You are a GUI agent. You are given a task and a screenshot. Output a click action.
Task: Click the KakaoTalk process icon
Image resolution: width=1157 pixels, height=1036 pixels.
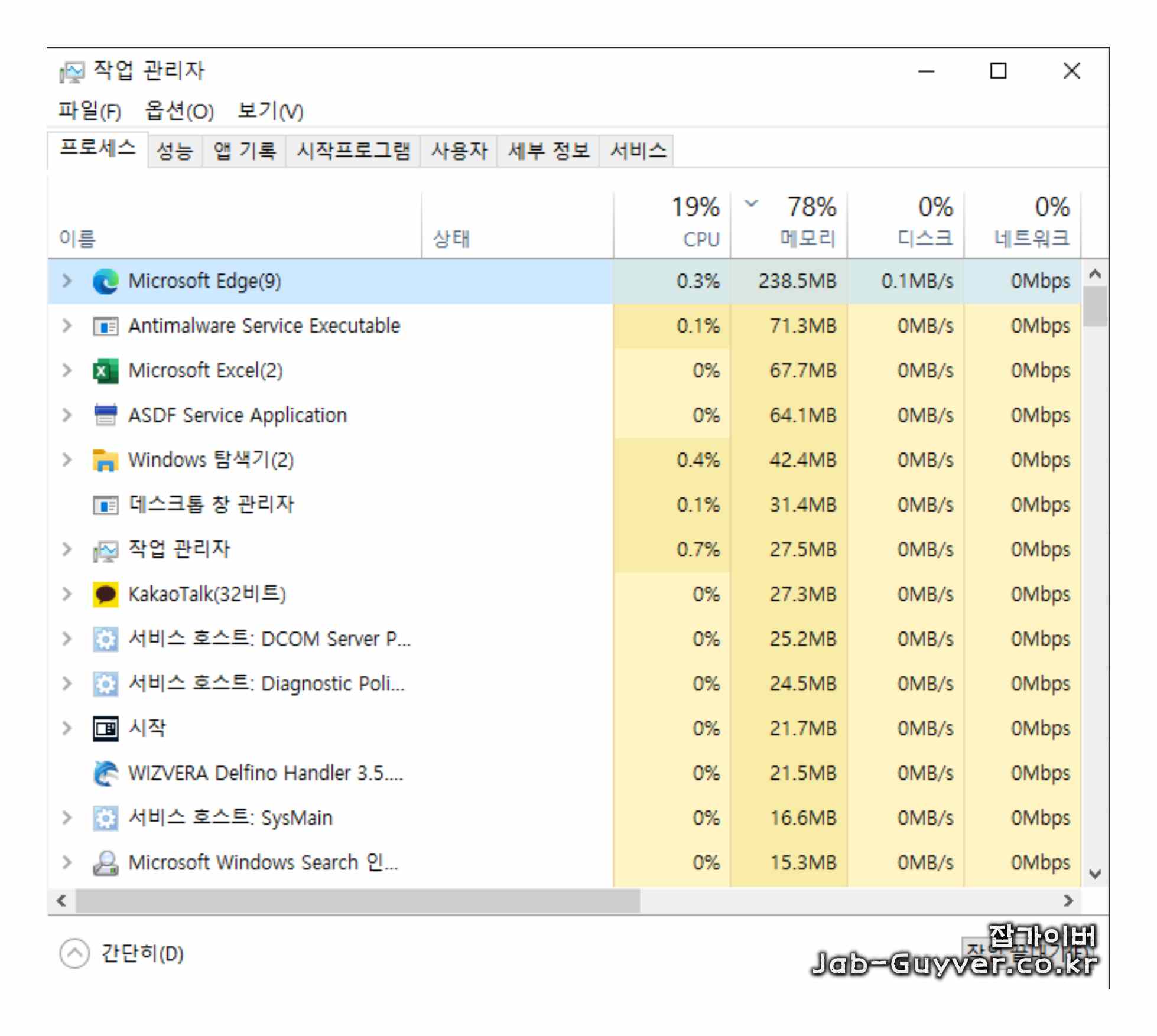tap(106, 594)
